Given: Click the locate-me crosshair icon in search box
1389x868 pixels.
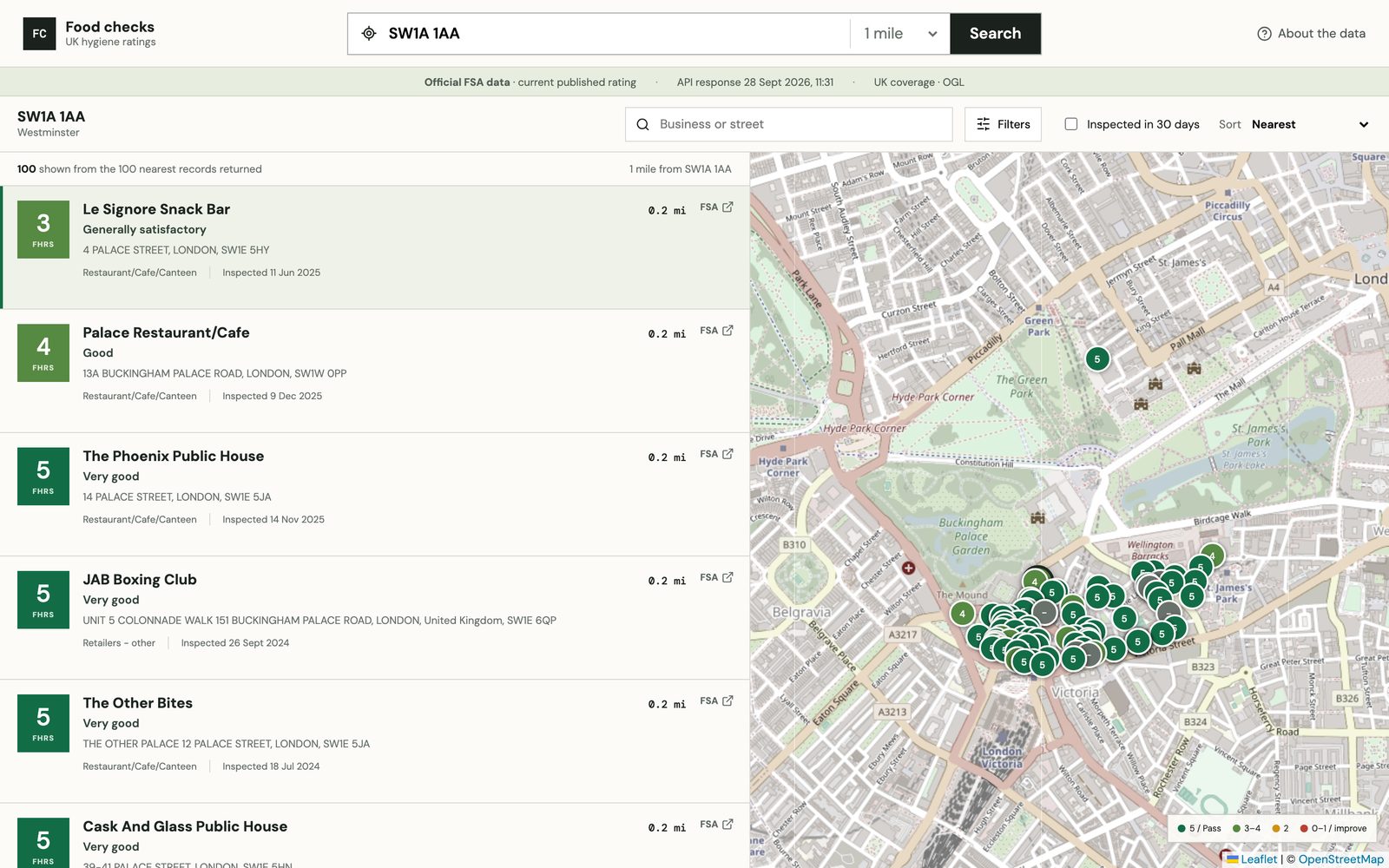Looking at the screenshot, I should click(369, 34).
